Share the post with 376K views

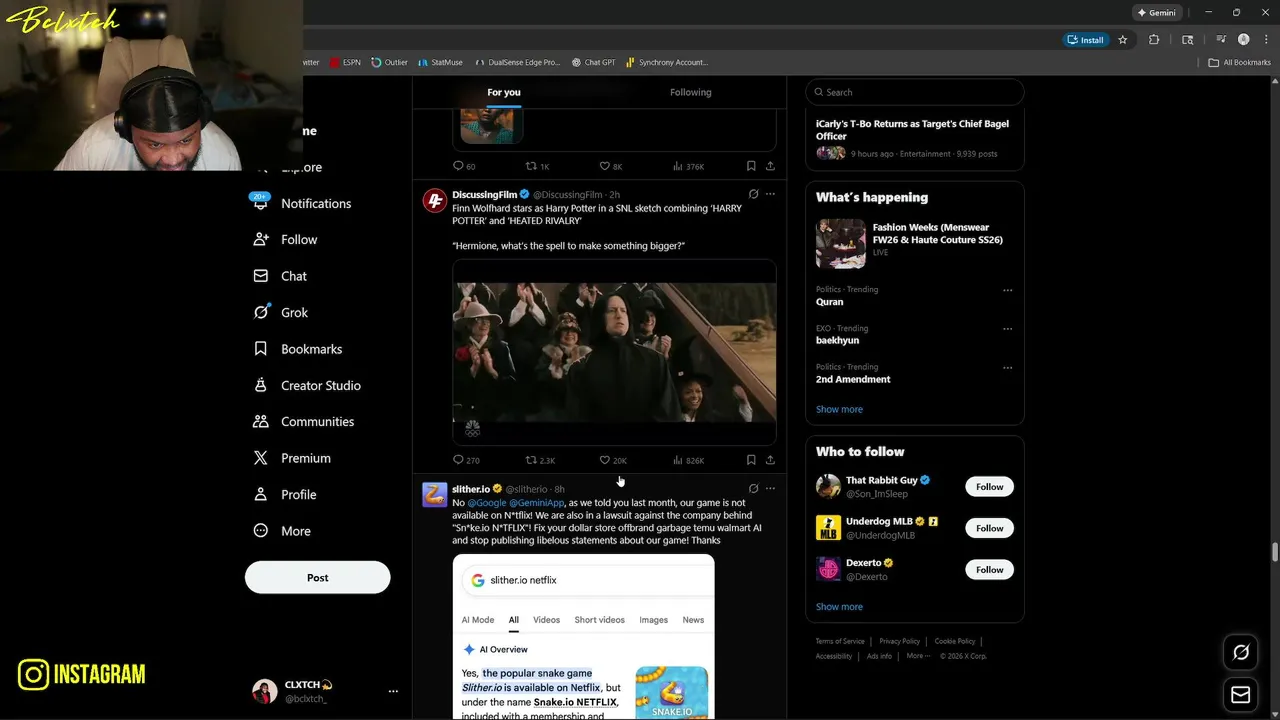pos(770,166)
